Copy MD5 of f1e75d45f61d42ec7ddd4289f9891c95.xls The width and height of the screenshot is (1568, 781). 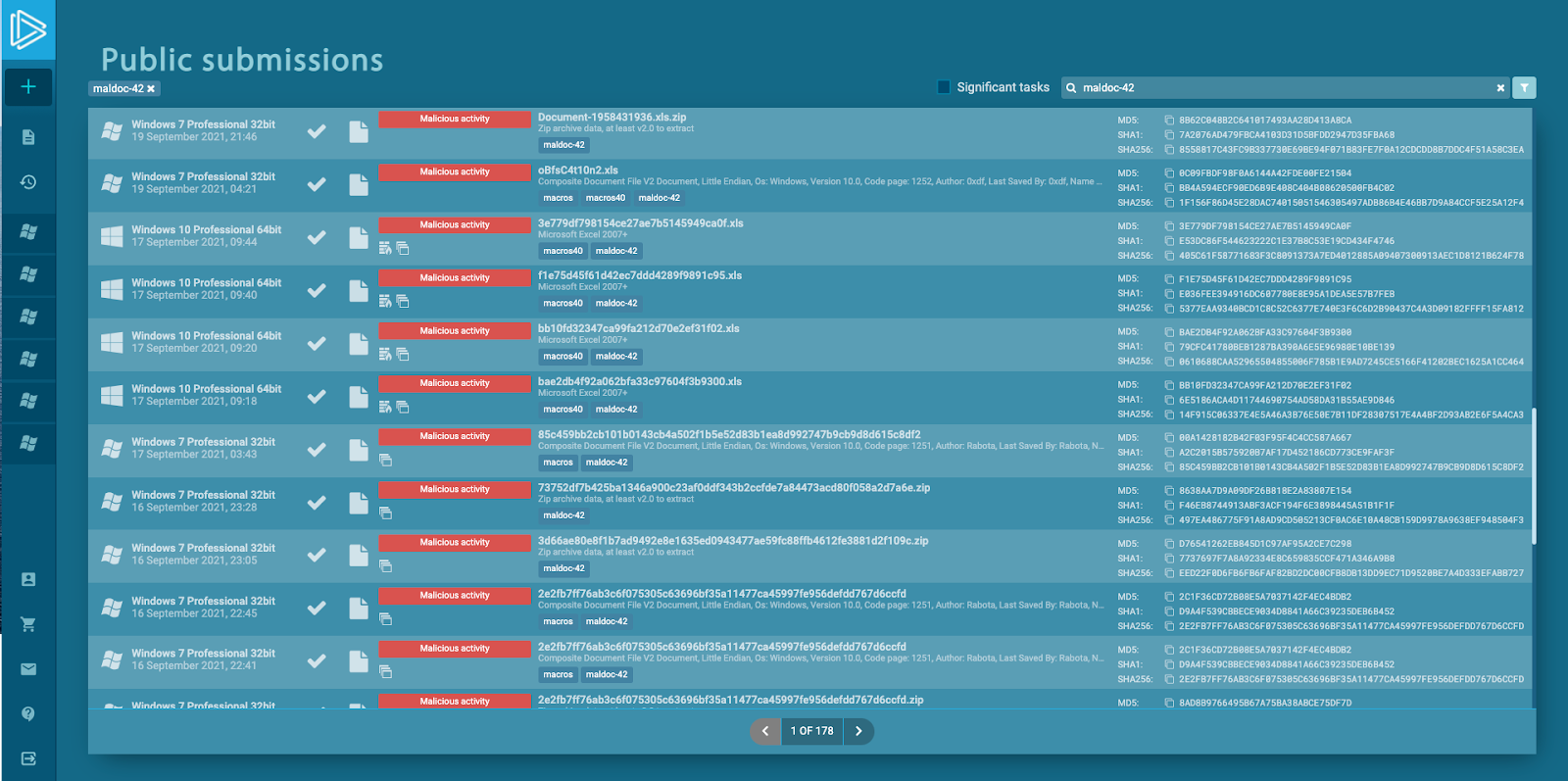click(x=1169, y=279)
